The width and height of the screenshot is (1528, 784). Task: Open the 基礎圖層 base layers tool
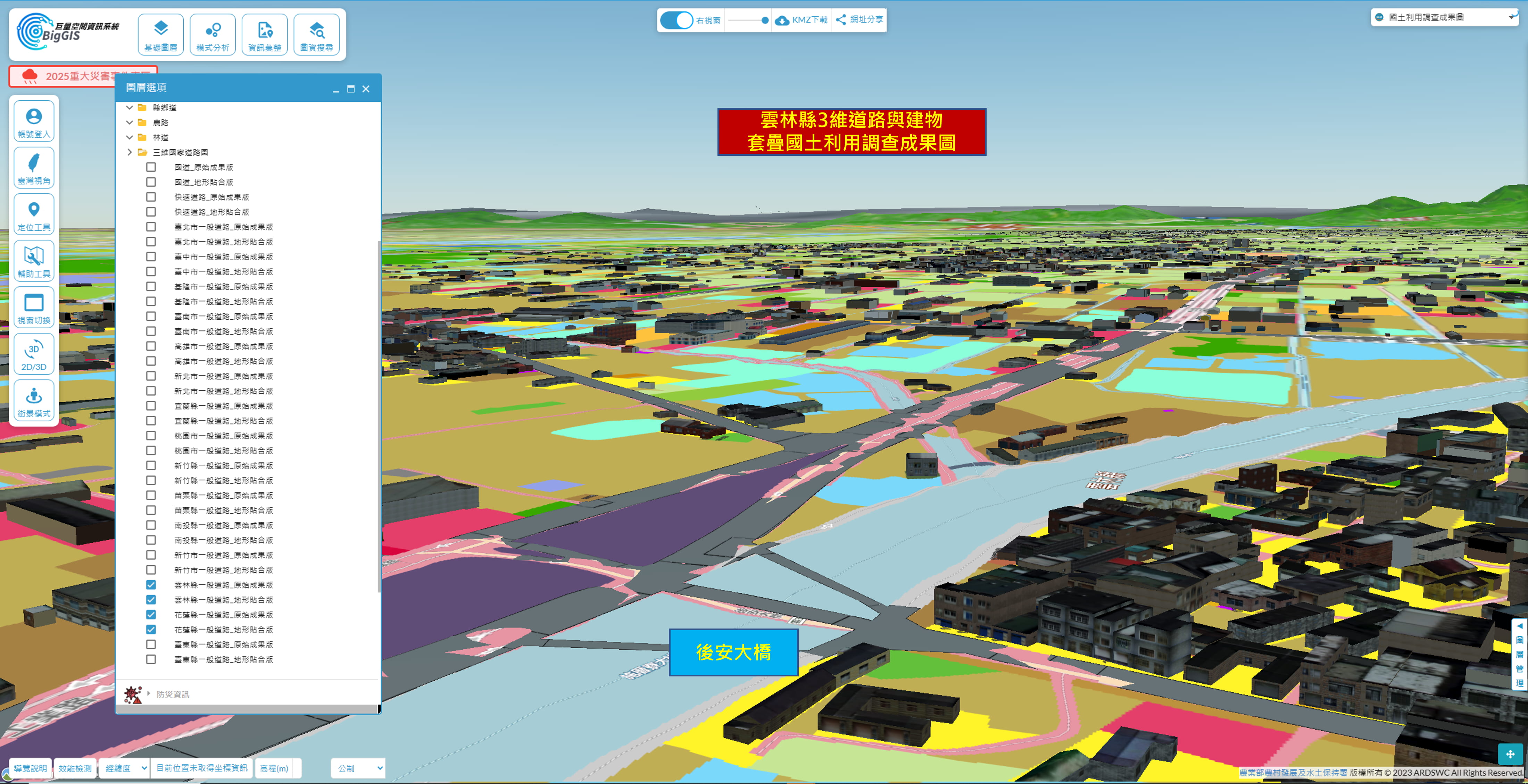point(161,35)
